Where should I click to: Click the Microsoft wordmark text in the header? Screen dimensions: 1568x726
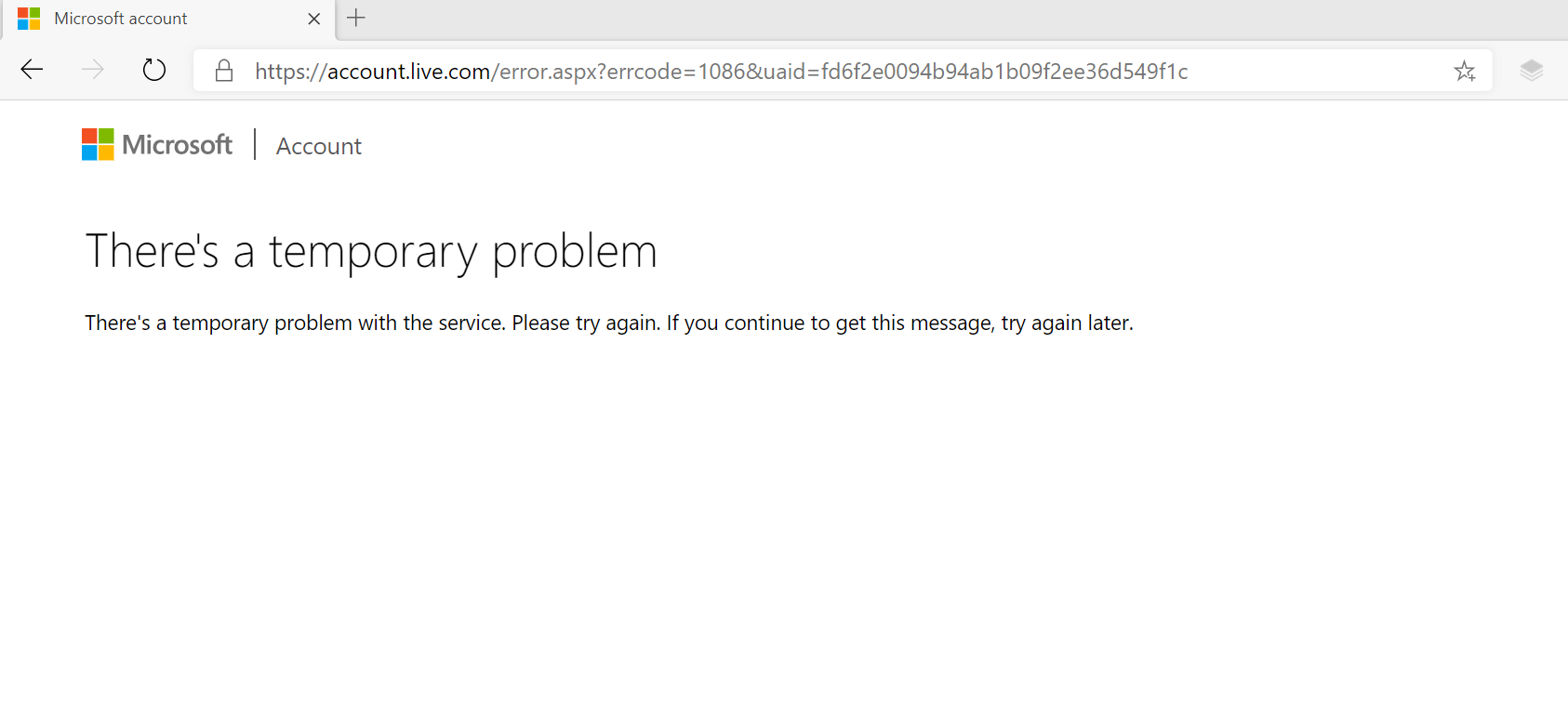(177, 145)
